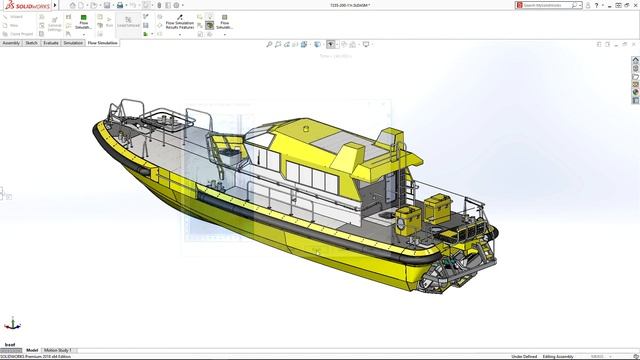This screenshot has width=640, height=360.
Task: Create a New document from top toolbar
Action: (81, 5)
